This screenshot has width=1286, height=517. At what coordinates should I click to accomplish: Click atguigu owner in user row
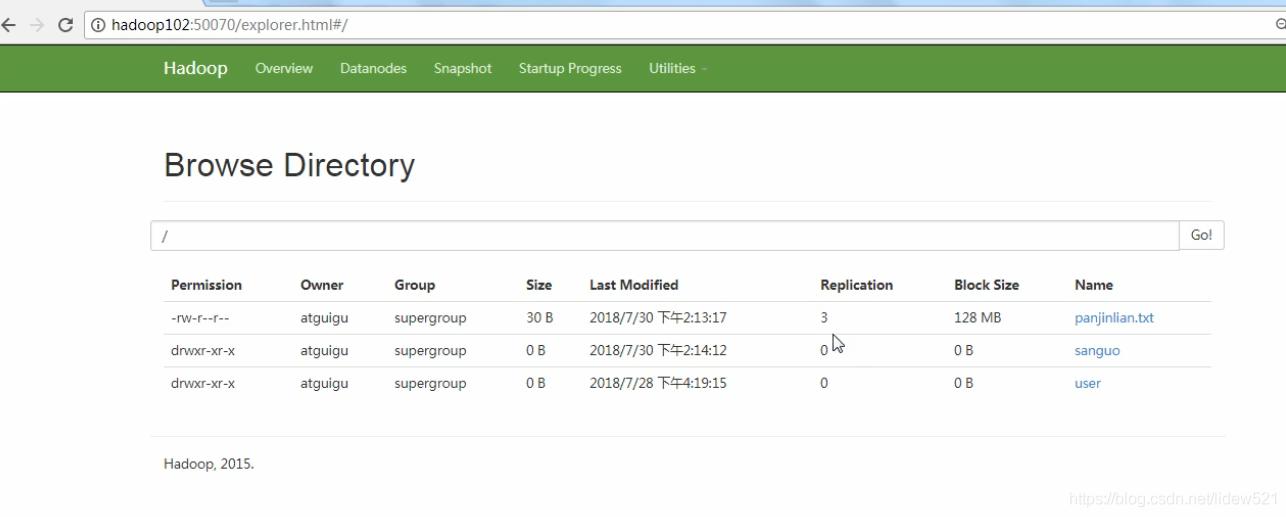(x=324, y=383)
